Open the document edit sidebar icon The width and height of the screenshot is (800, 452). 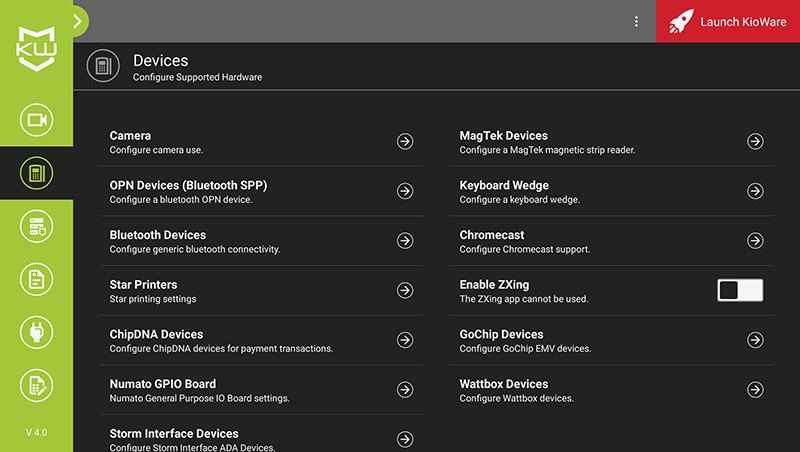tap(36, 385)
